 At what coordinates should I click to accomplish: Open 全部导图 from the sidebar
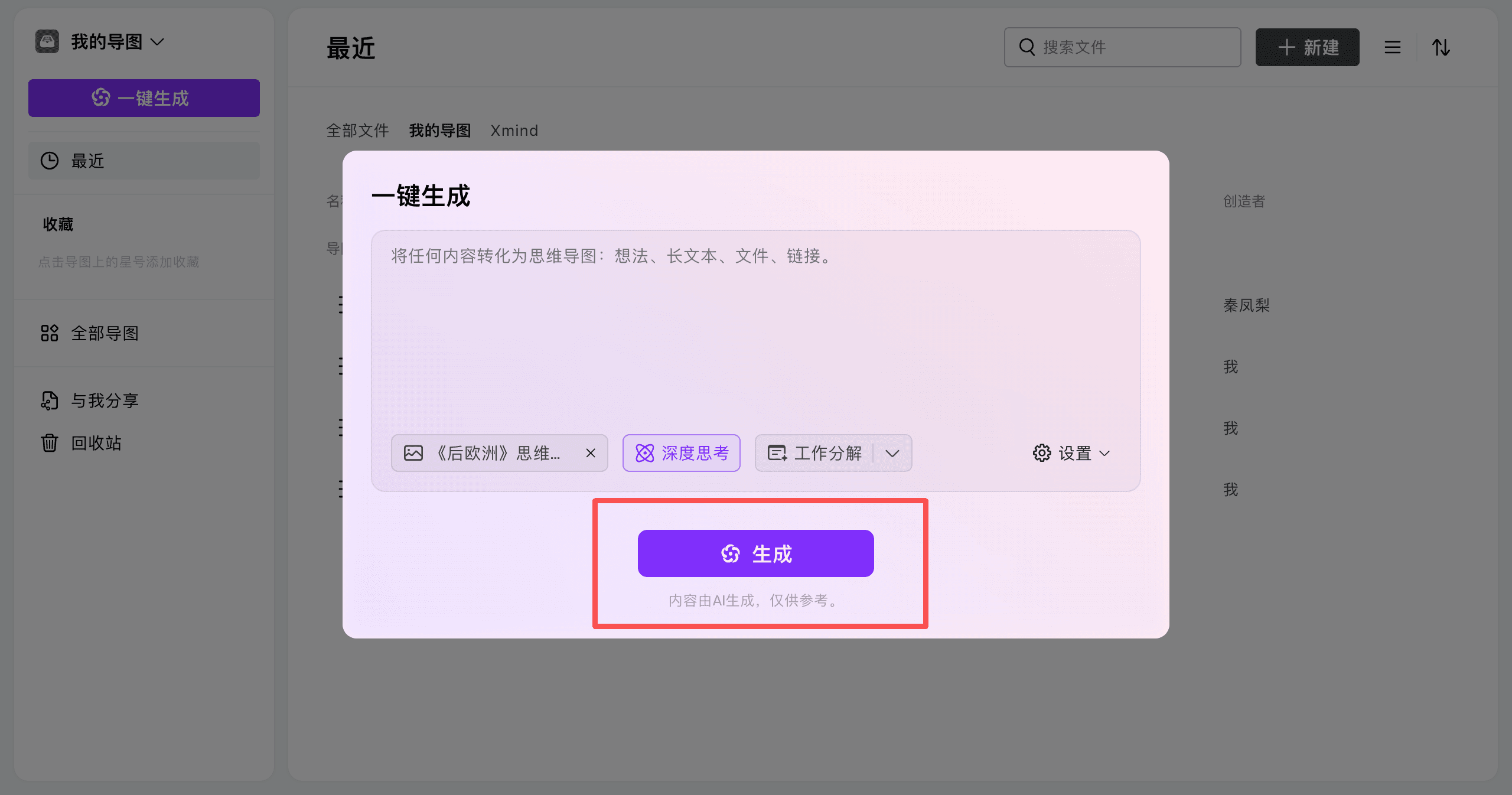coord(105,333)
